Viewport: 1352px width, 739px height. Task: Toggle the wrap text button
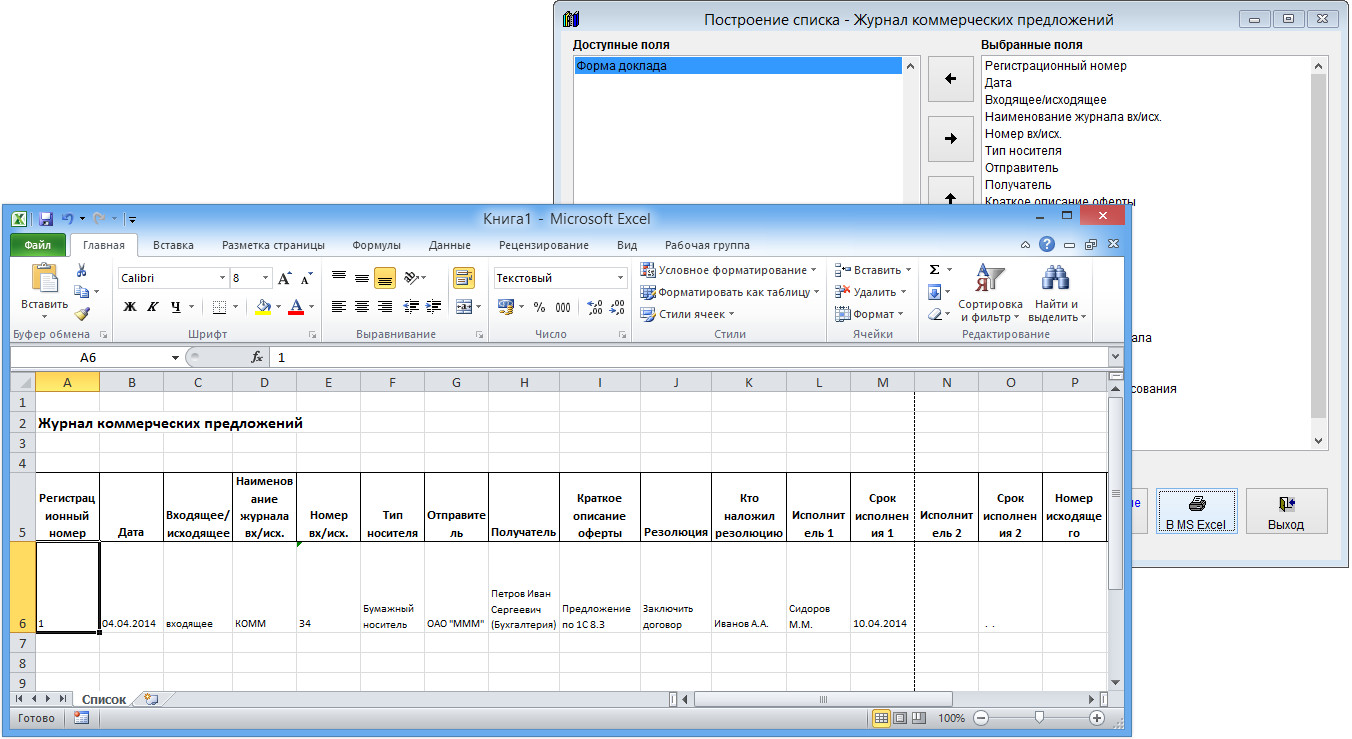click(463, 278)
